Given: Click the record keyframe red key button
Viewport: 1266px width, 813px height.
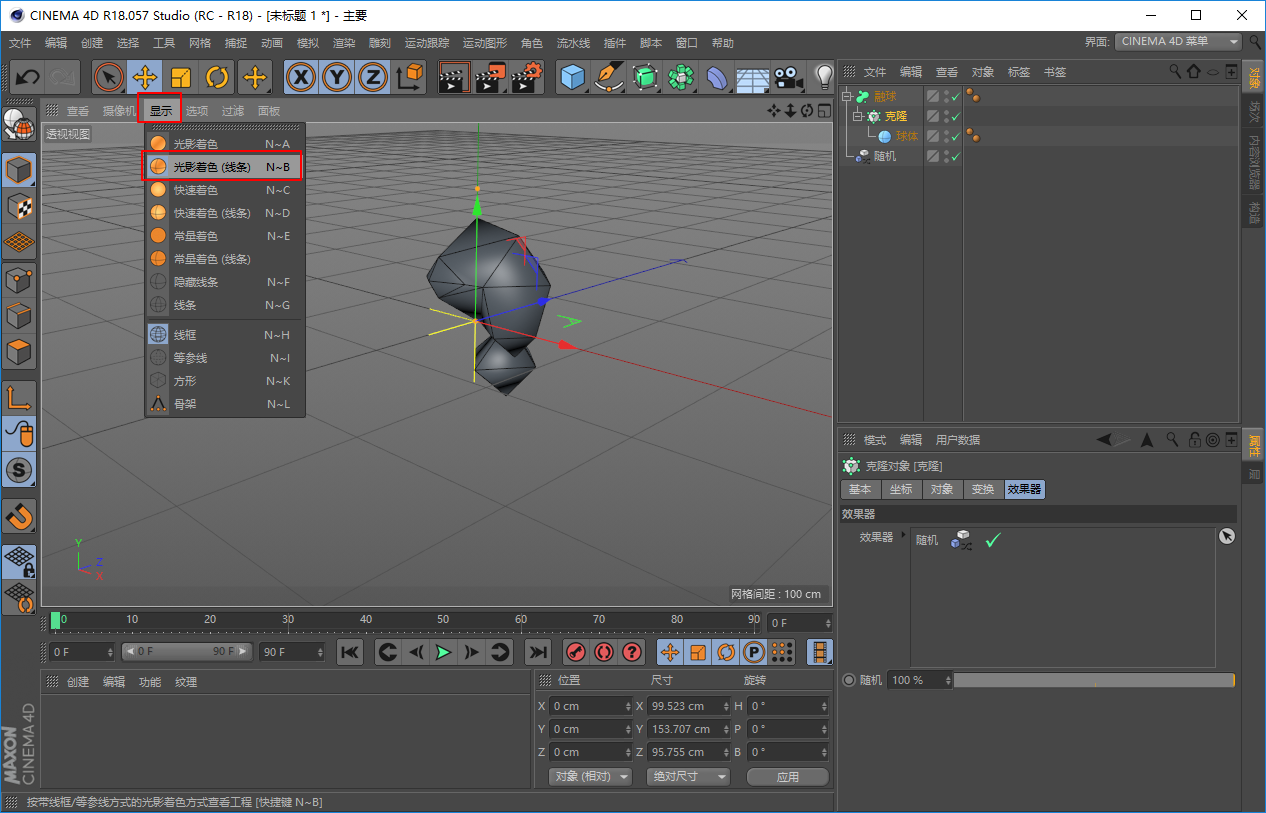Looking at the screenshot, I should coord(575,652).
